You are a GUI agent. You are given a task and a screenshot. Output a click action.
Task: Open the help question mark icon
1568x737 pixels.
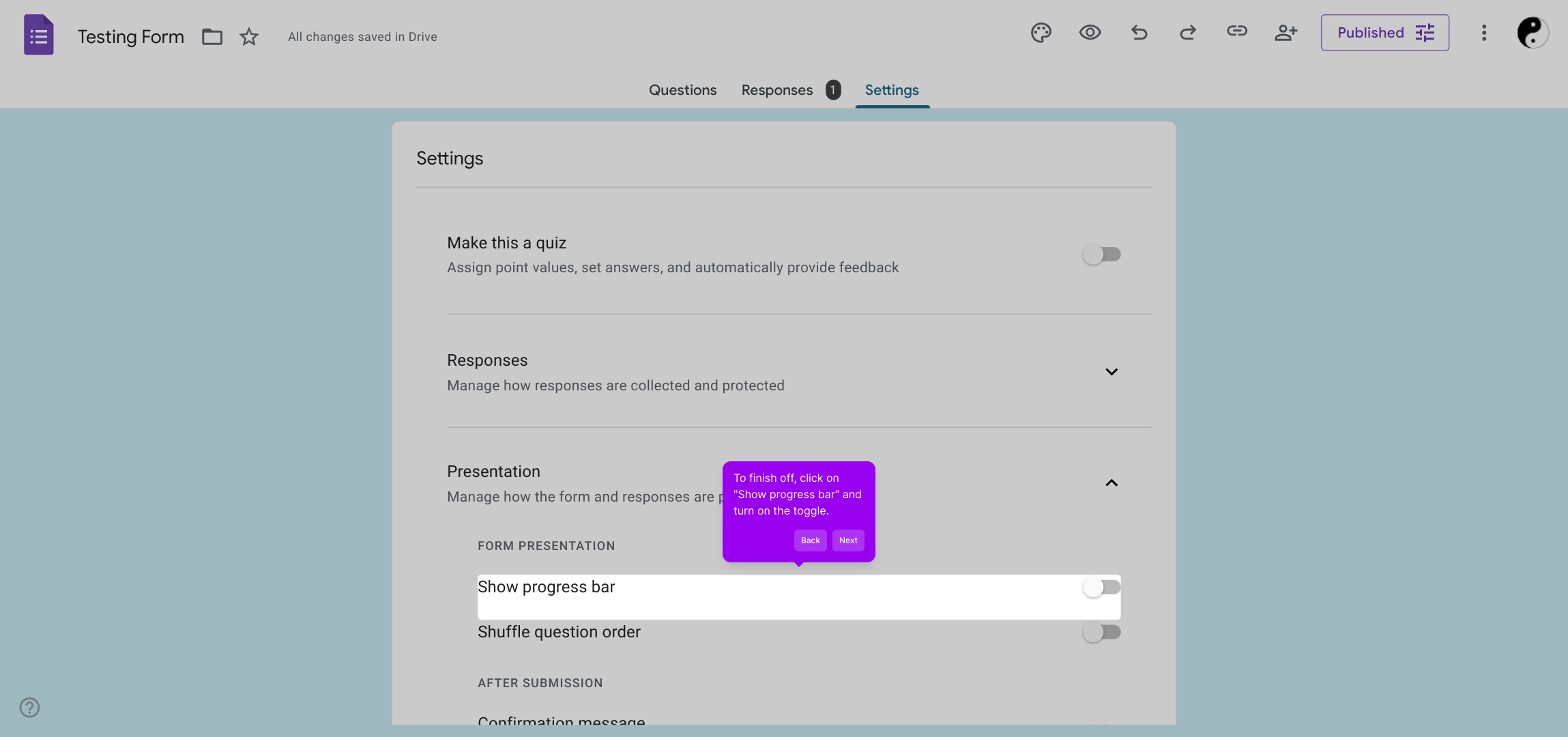coord(29,707)
